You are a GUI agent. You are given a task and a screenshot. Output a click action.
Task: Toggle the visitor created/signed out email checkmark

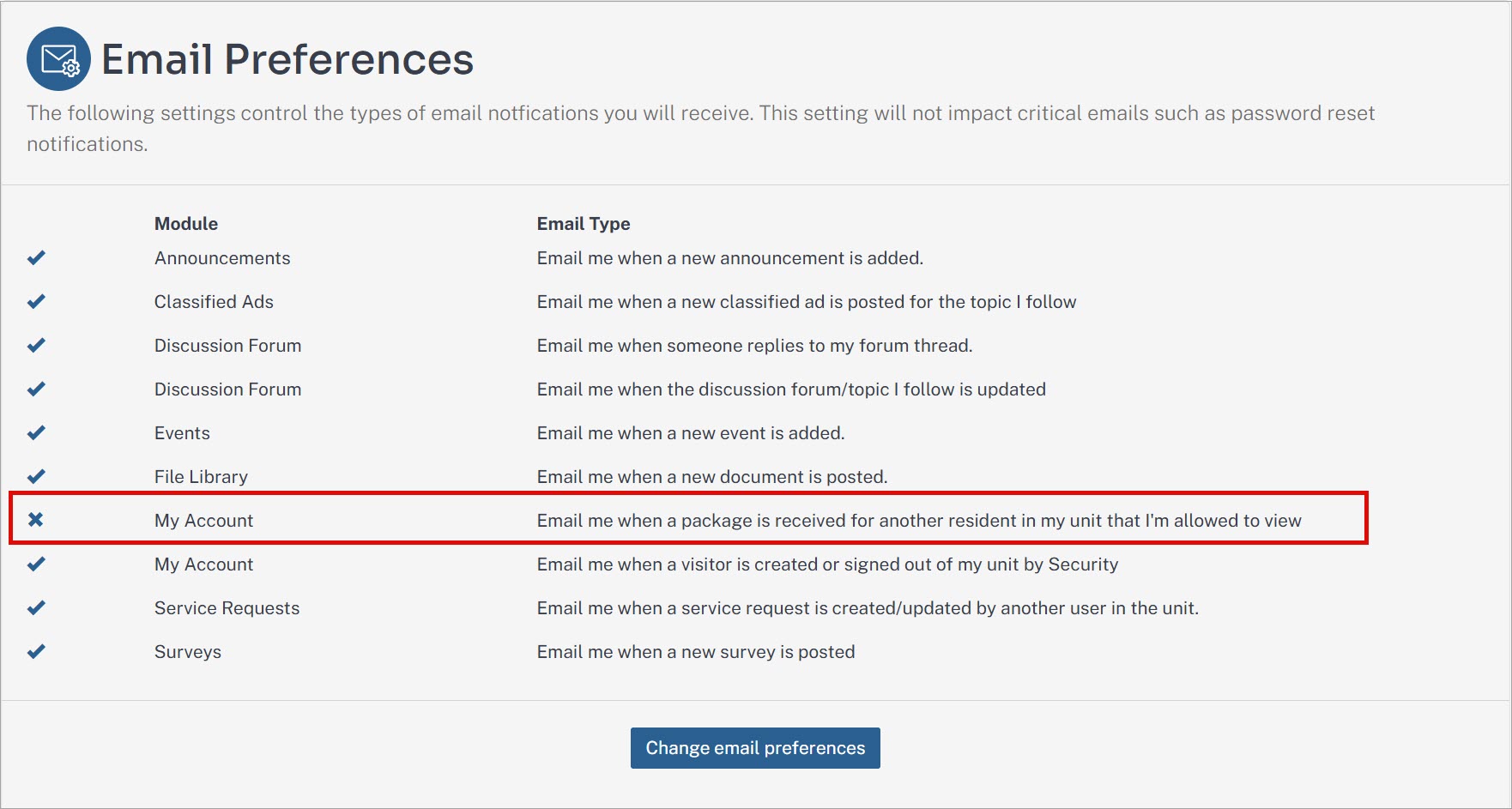pos(36,564)
